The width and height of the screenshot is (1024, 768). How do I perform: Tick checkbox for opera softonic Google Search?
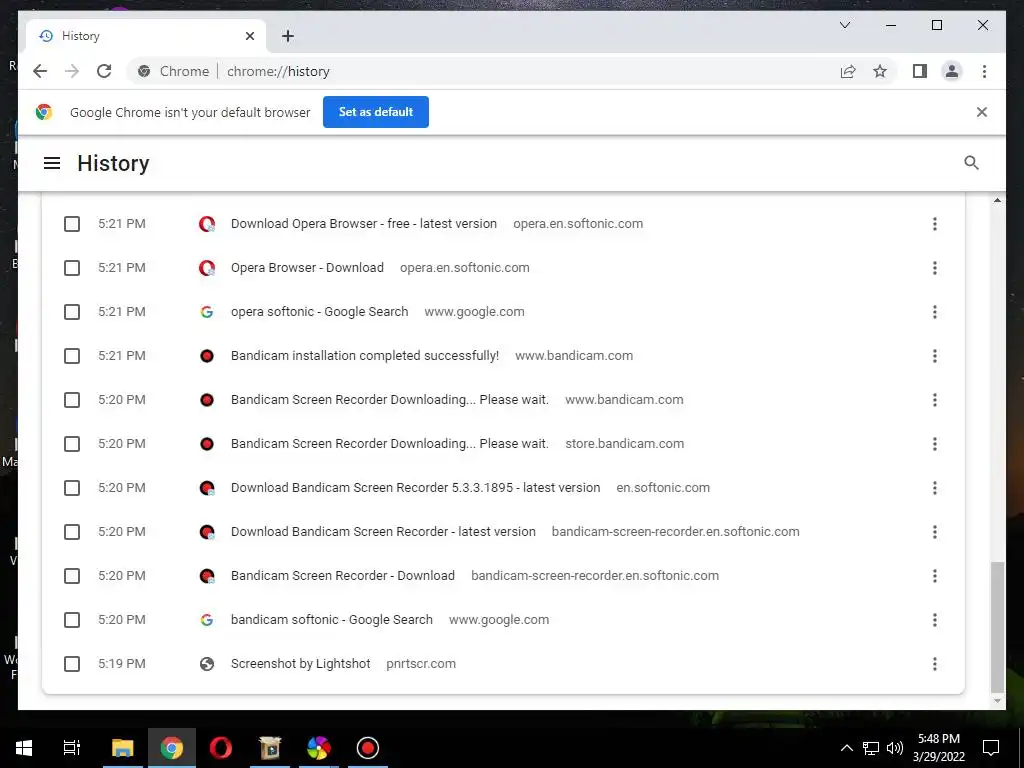(x=72, y=312)
